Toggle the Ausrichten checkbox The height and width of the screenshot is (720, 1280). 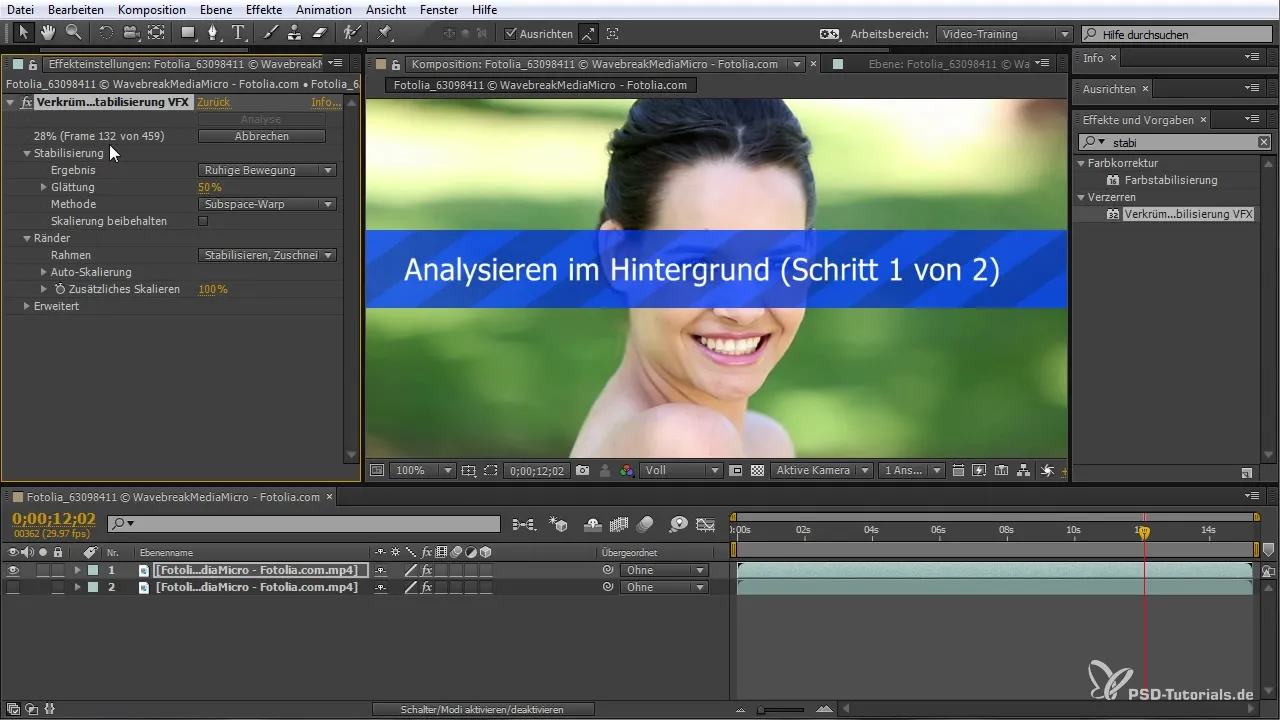tap(510, 33)
